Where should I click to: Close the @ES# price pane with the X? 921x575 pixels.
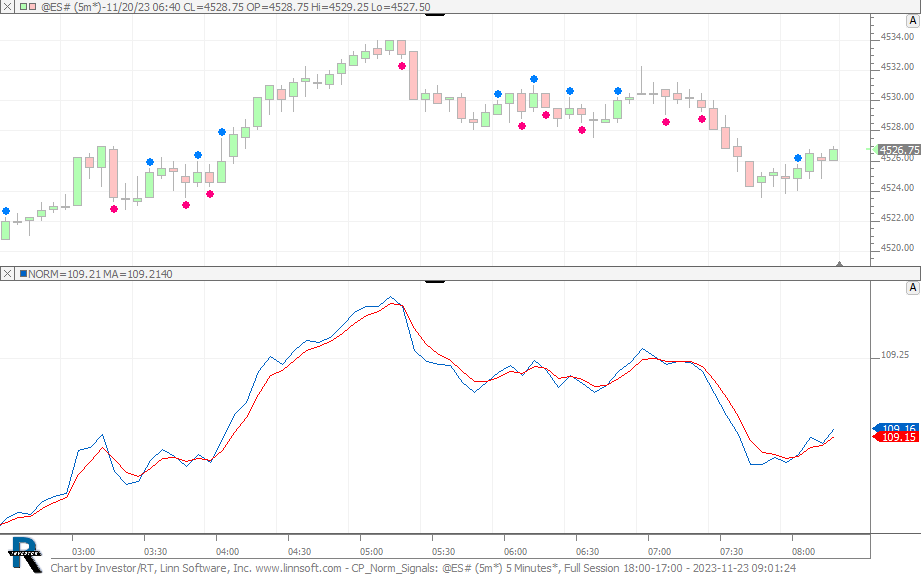(7, 7)
